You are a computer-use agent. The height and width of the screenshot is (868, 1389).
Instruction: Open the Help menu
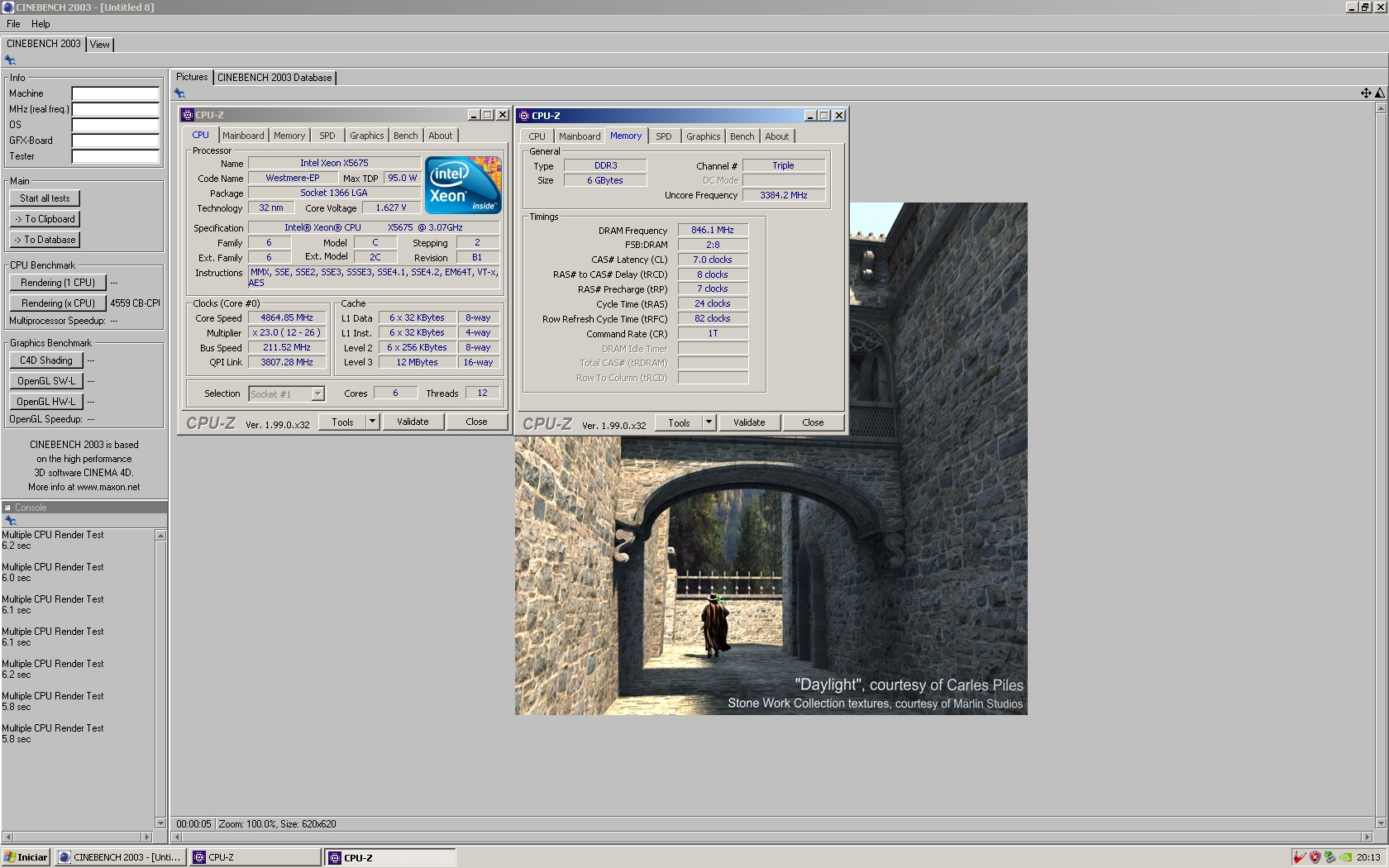click(x=41, y=24)
